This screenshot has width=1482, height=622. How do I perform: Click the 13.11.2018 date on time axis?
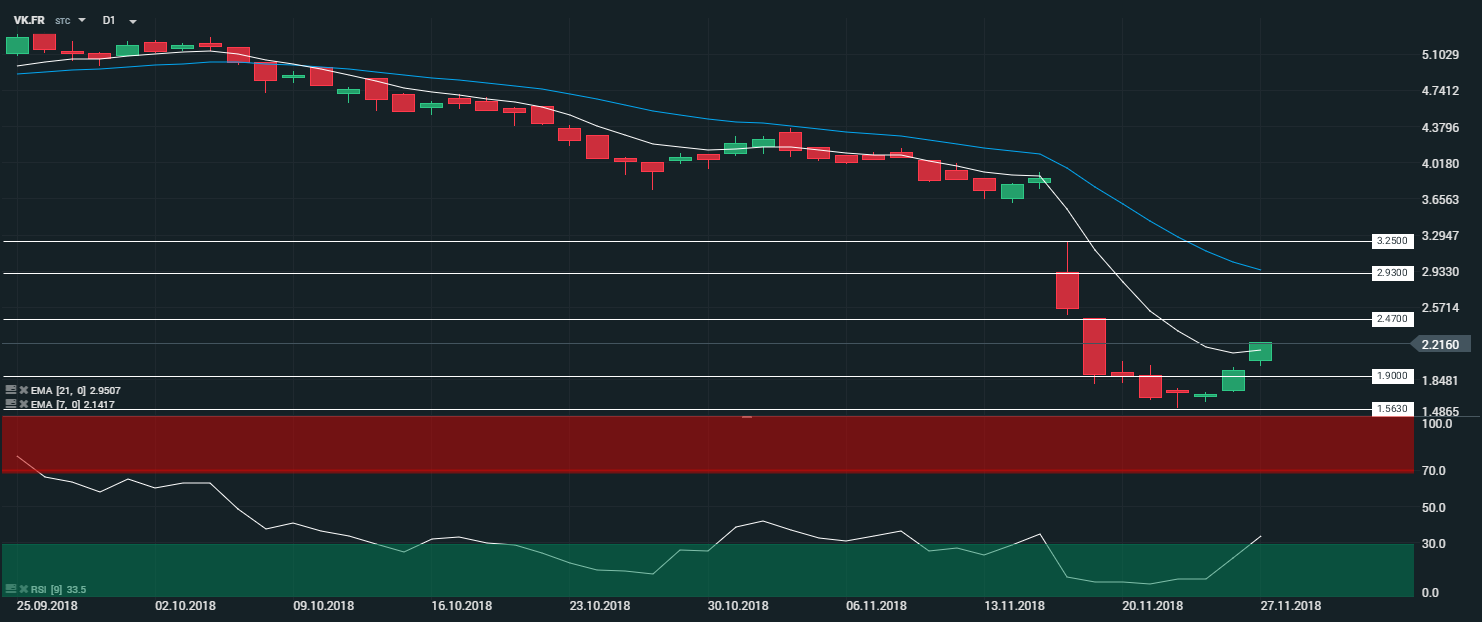tap(1014, 606)
